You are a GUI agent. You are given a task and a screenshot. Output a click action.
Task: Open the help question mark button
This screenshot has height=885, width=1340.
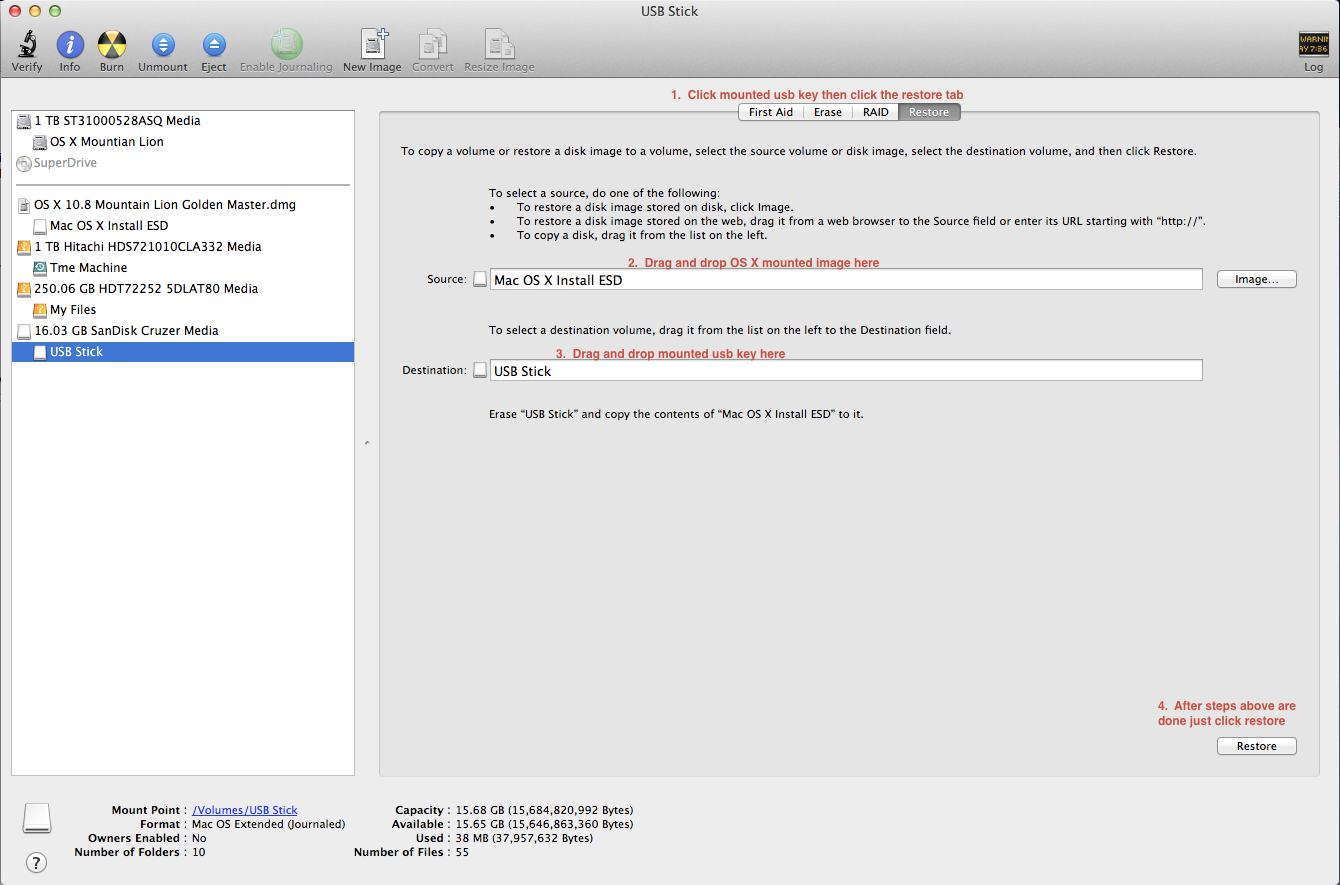(x=36, y=862)
